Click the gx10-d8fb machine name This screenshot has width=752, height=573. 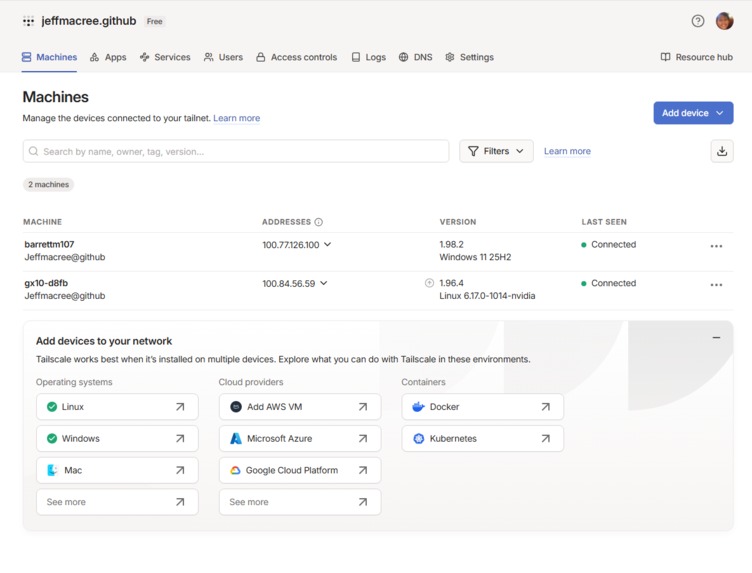(46, 283)
